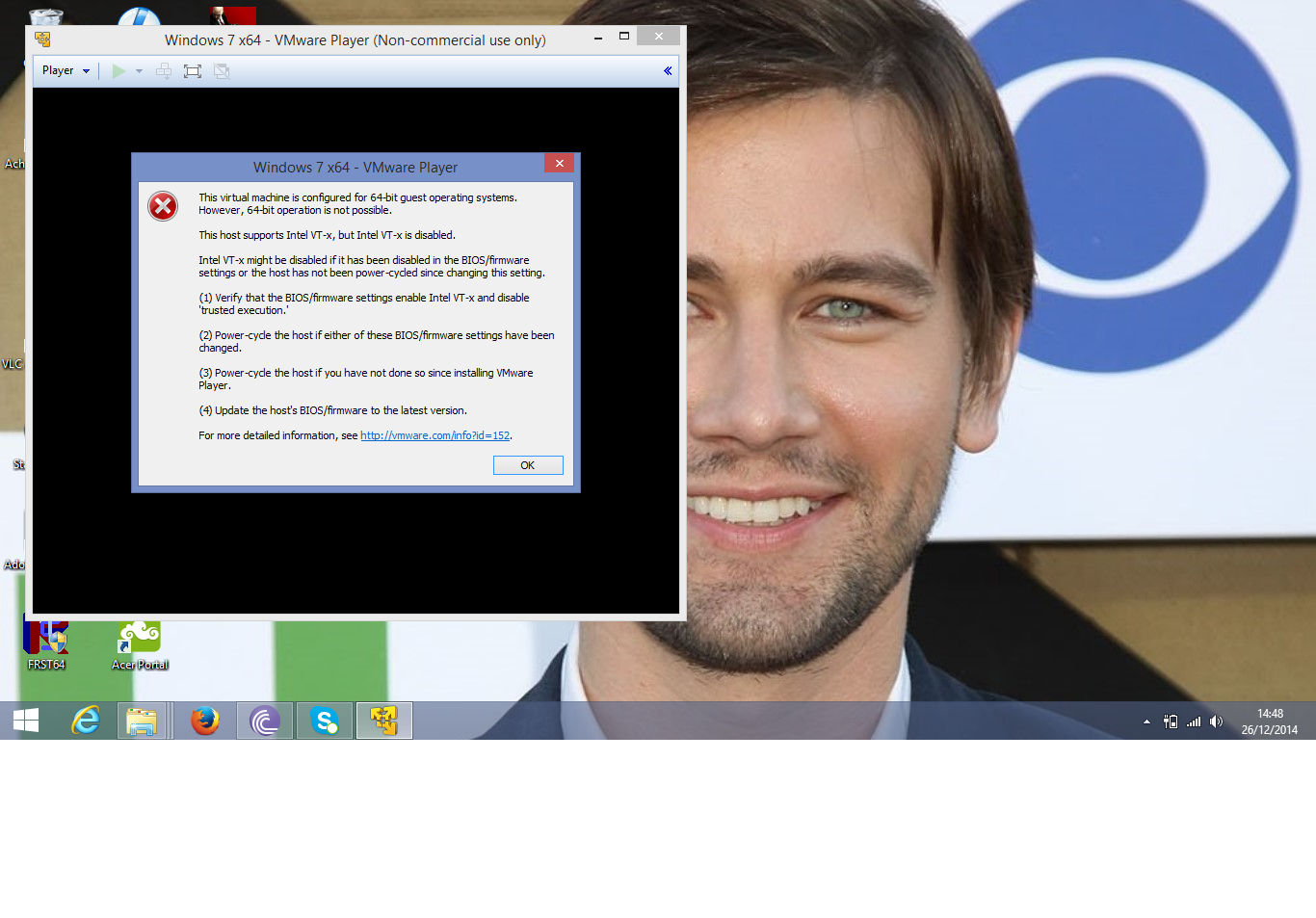The height and width of the screenshot is (918, 1316).
Task: Launch Internet Explorer from taskbar
Action: [86, 721]
